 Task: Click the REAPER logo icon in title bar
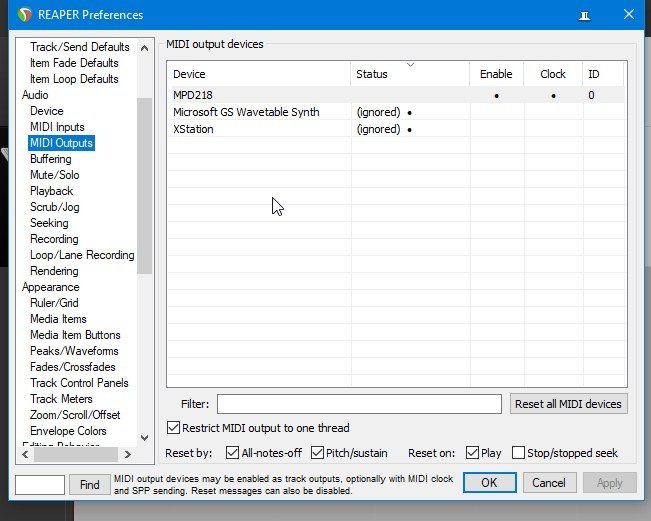click(25, 15)
